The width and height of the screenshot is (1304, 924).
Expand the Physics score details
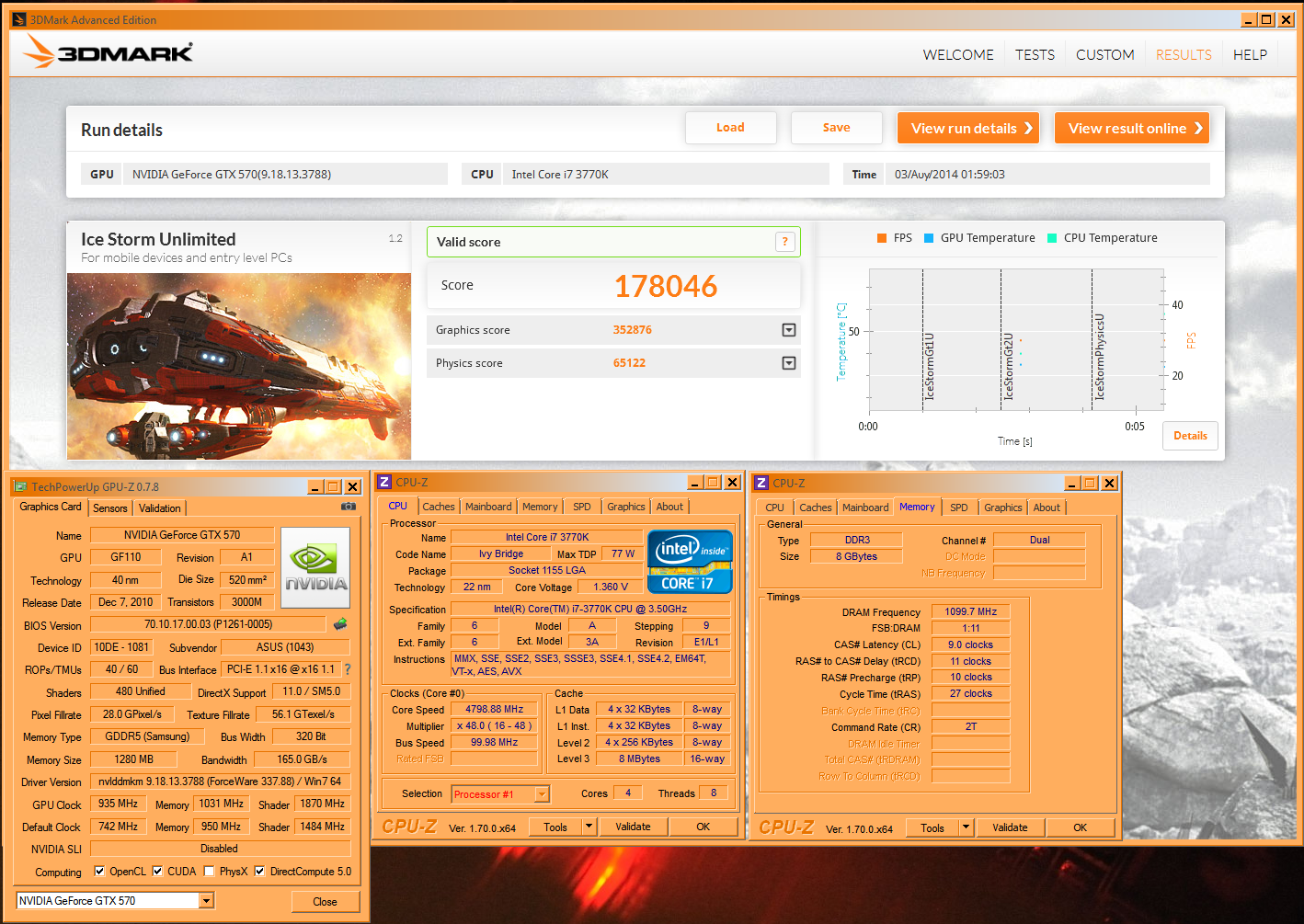tap(789, 363)
